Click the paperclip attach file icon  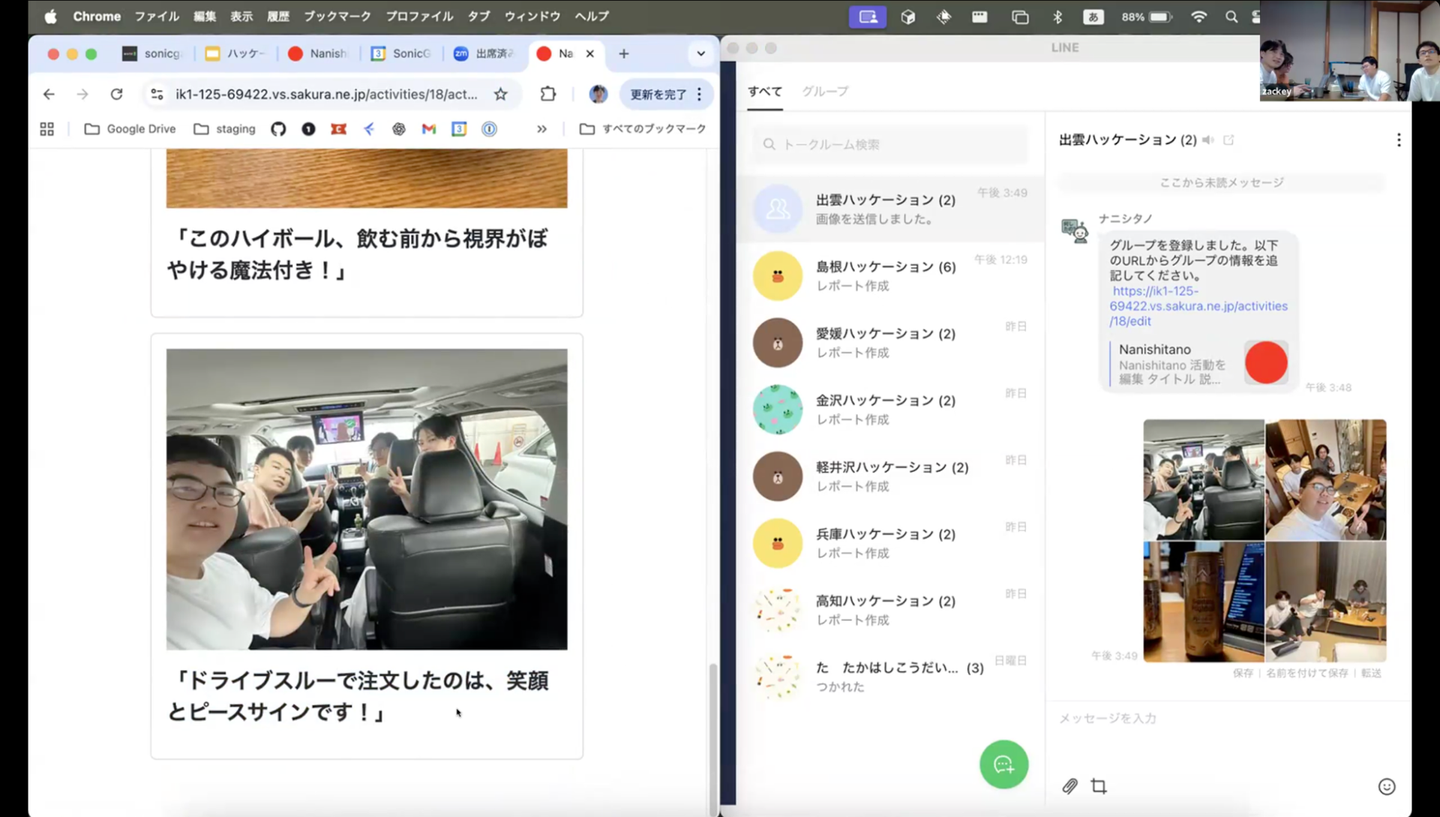pos(1070,787)
